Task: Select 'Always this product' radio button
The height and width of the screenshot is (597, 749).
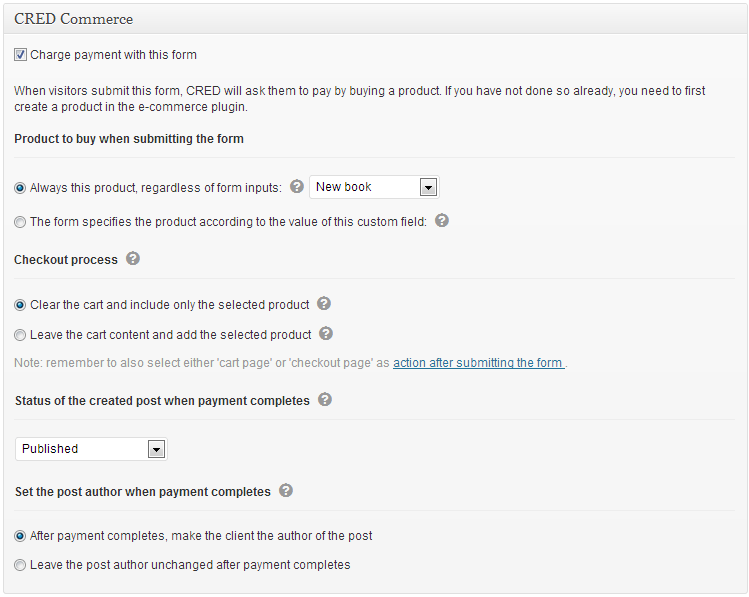Action: pos(20,188)
